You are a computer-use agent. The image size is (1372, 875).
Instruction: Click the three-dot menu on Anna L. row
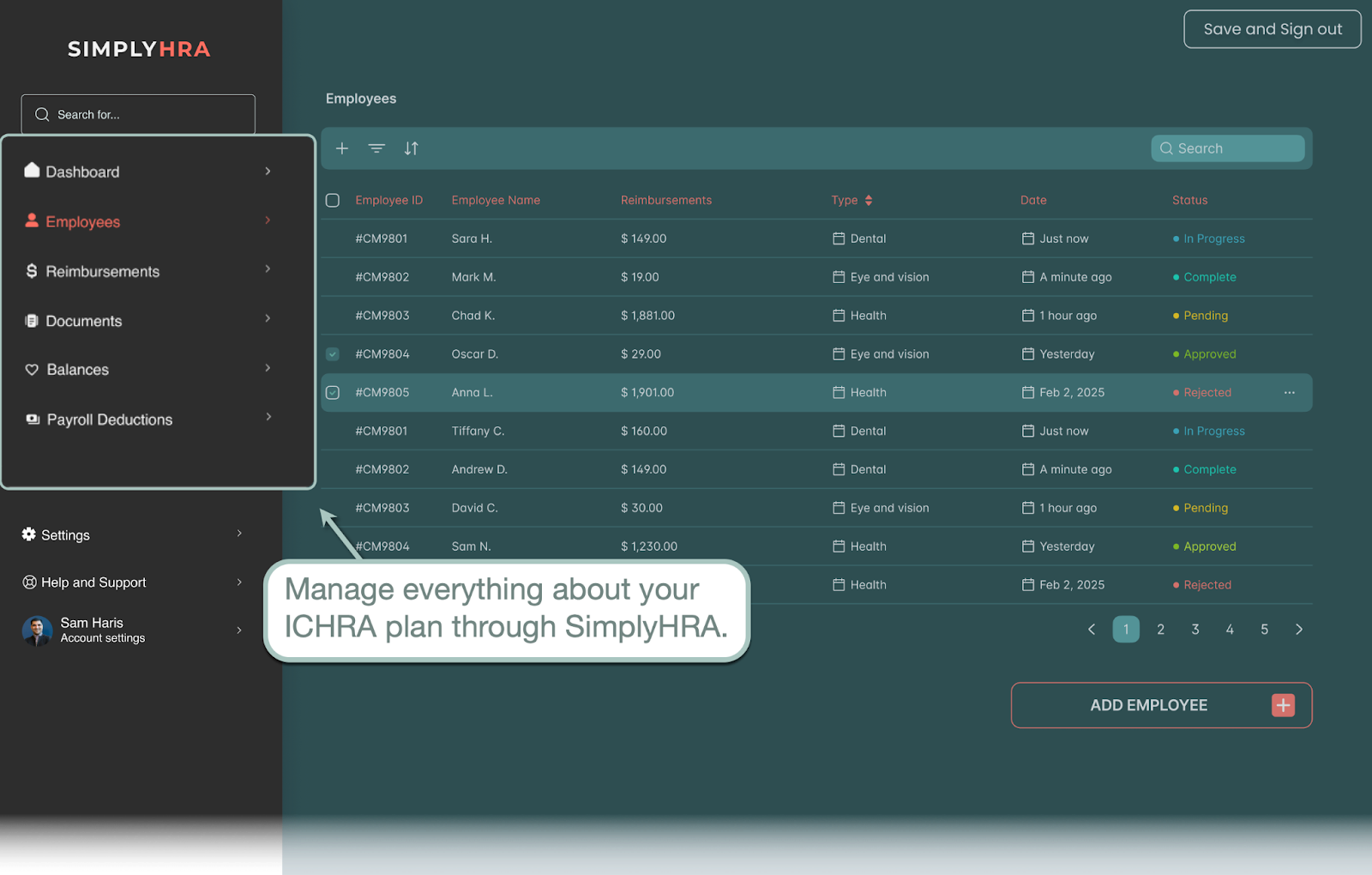coord(1290,393)
